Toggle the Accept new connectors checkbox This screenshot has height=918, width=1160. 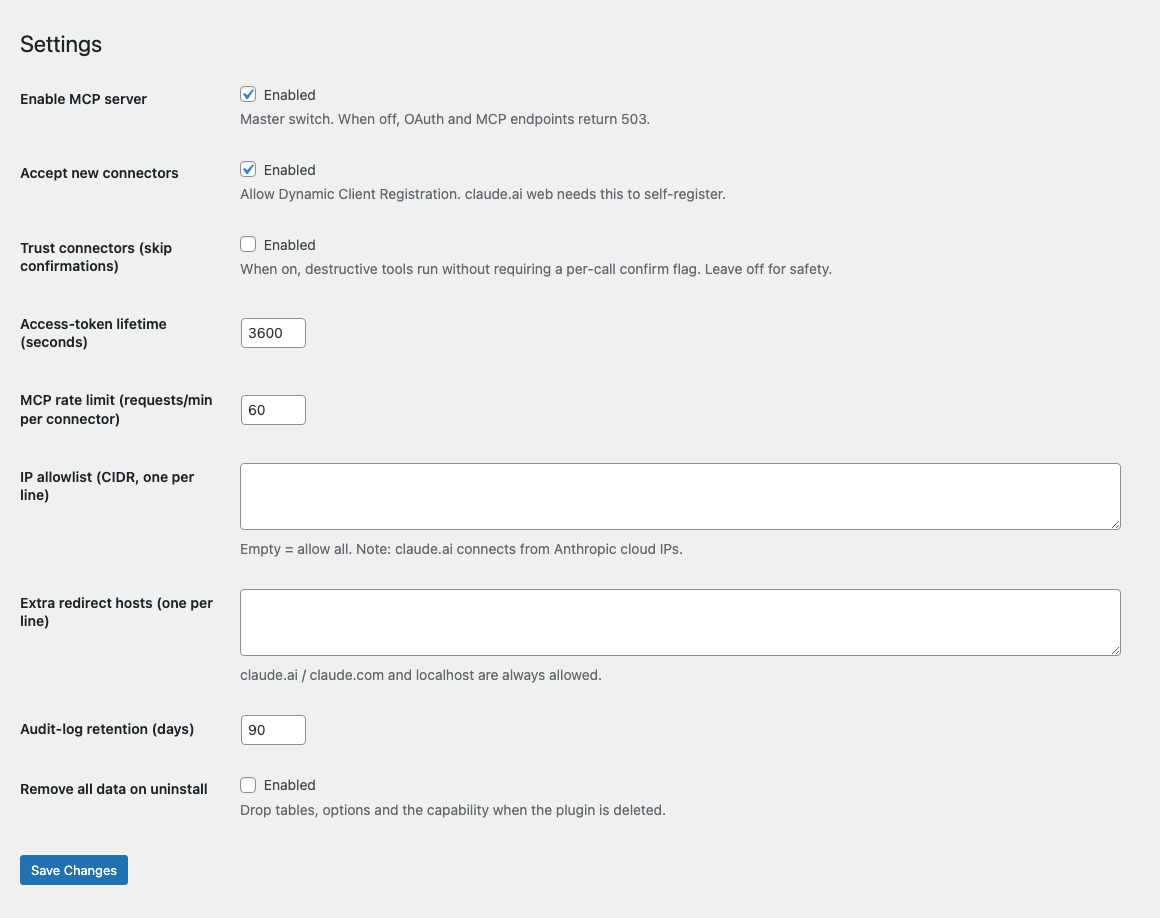tap(248, 169)
